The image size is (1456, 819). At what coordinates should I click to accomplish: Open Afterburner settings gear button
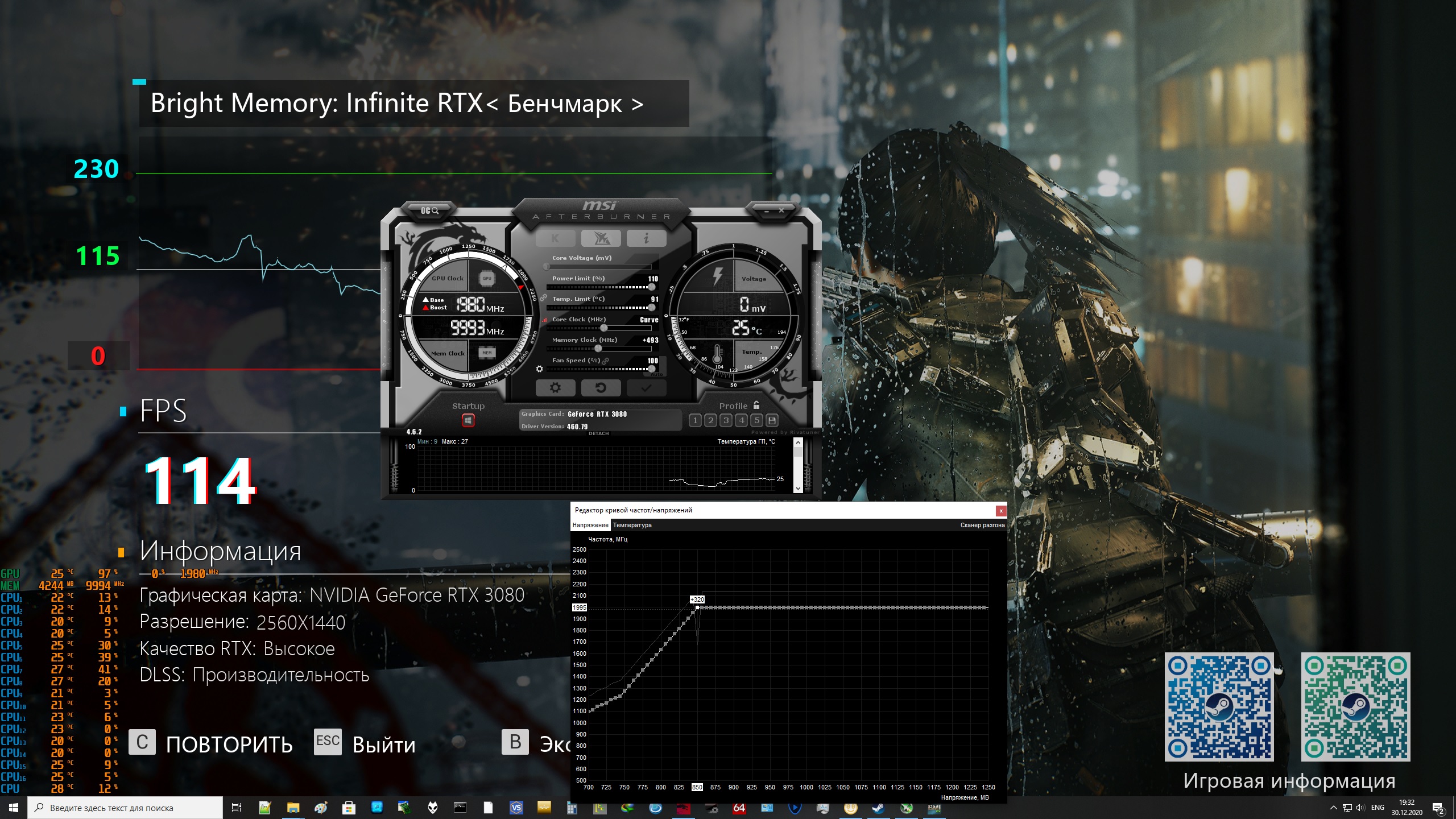555,388
